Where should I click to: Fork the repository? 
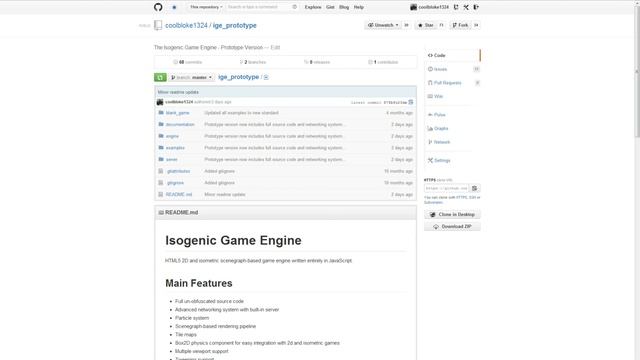pos(460,25)
